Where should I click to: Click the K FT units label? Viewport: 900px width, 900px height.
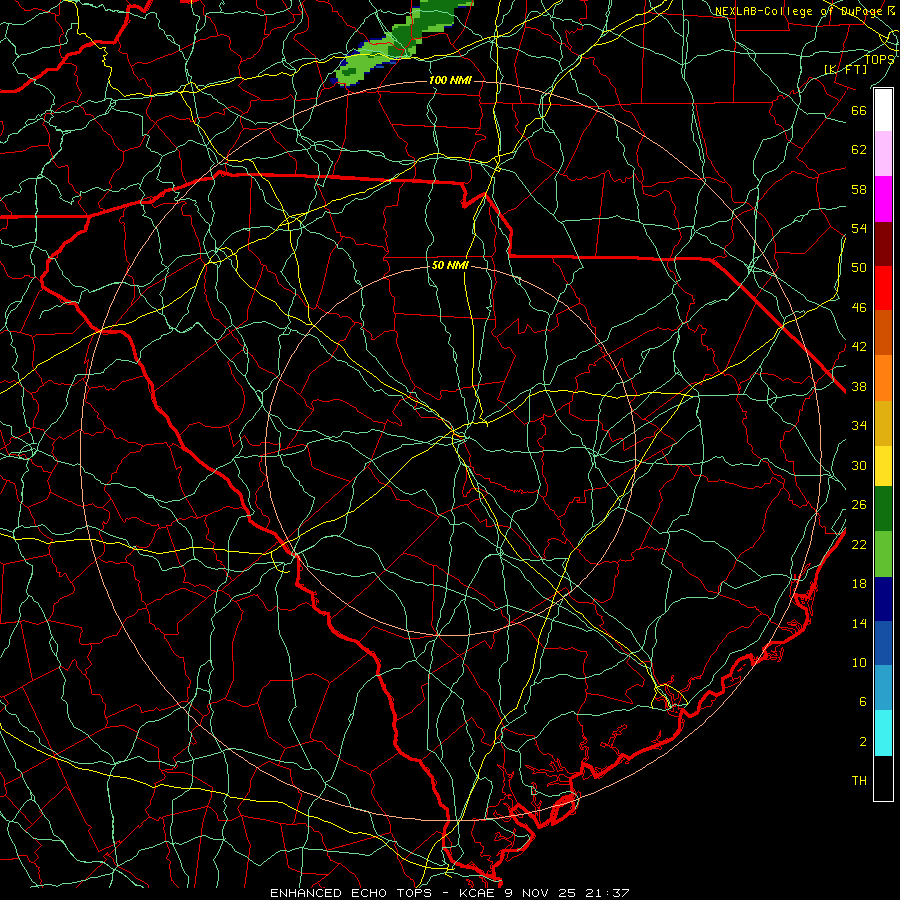[x=845, y=69]
